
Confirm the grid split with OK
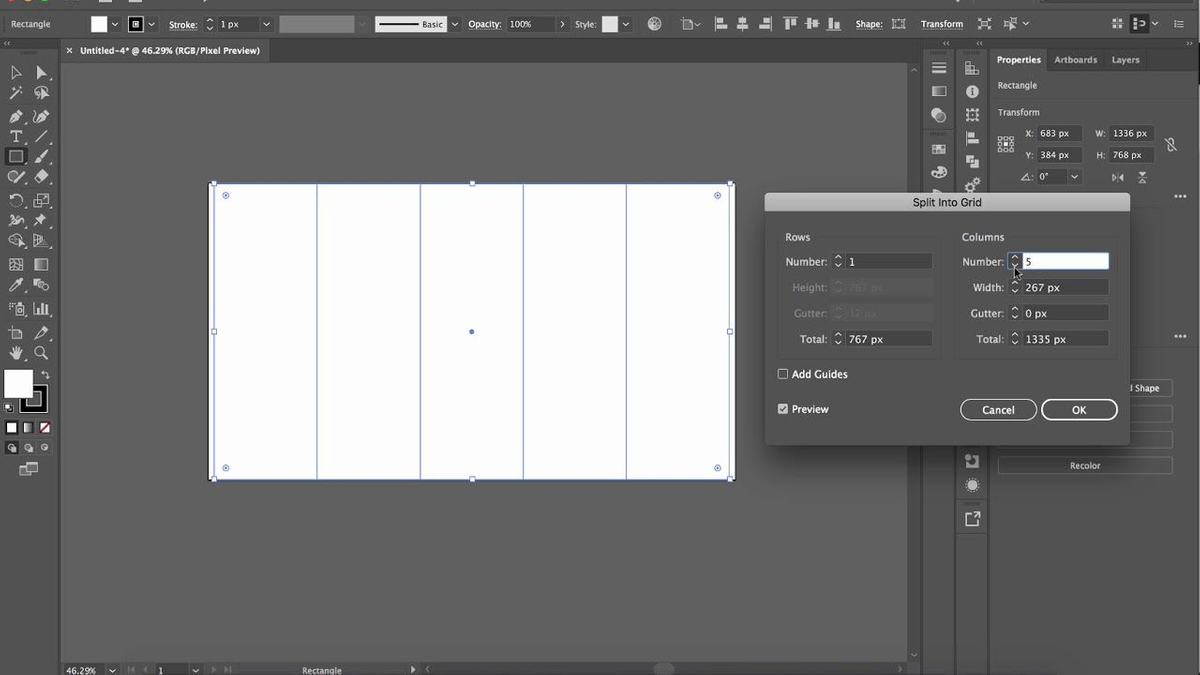pyautogui.click(x=1078, y=410)
